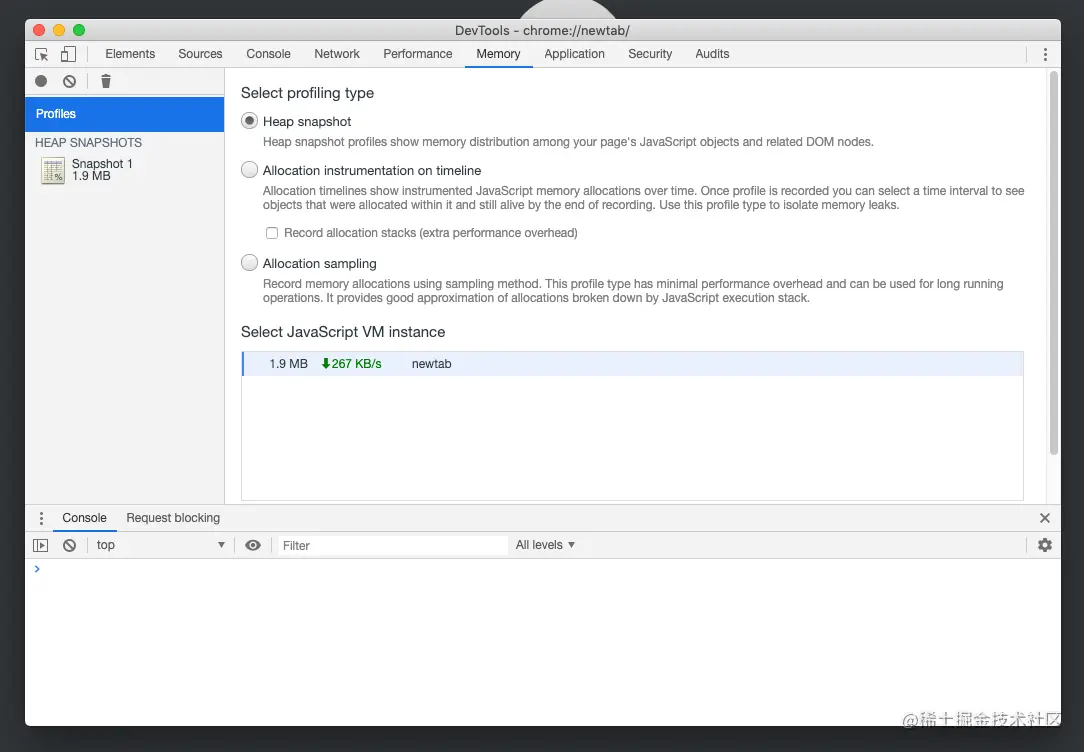
Task: Switch to the Sources tab
Action: [200, 54]
